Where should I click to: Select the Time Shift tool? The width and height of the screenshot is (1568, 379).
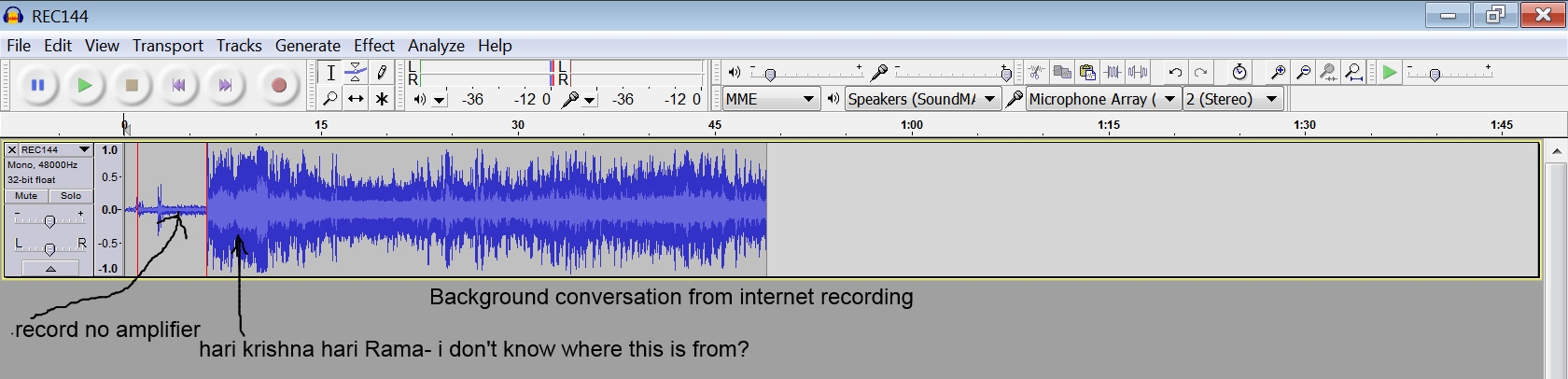[x=356, y=99]
